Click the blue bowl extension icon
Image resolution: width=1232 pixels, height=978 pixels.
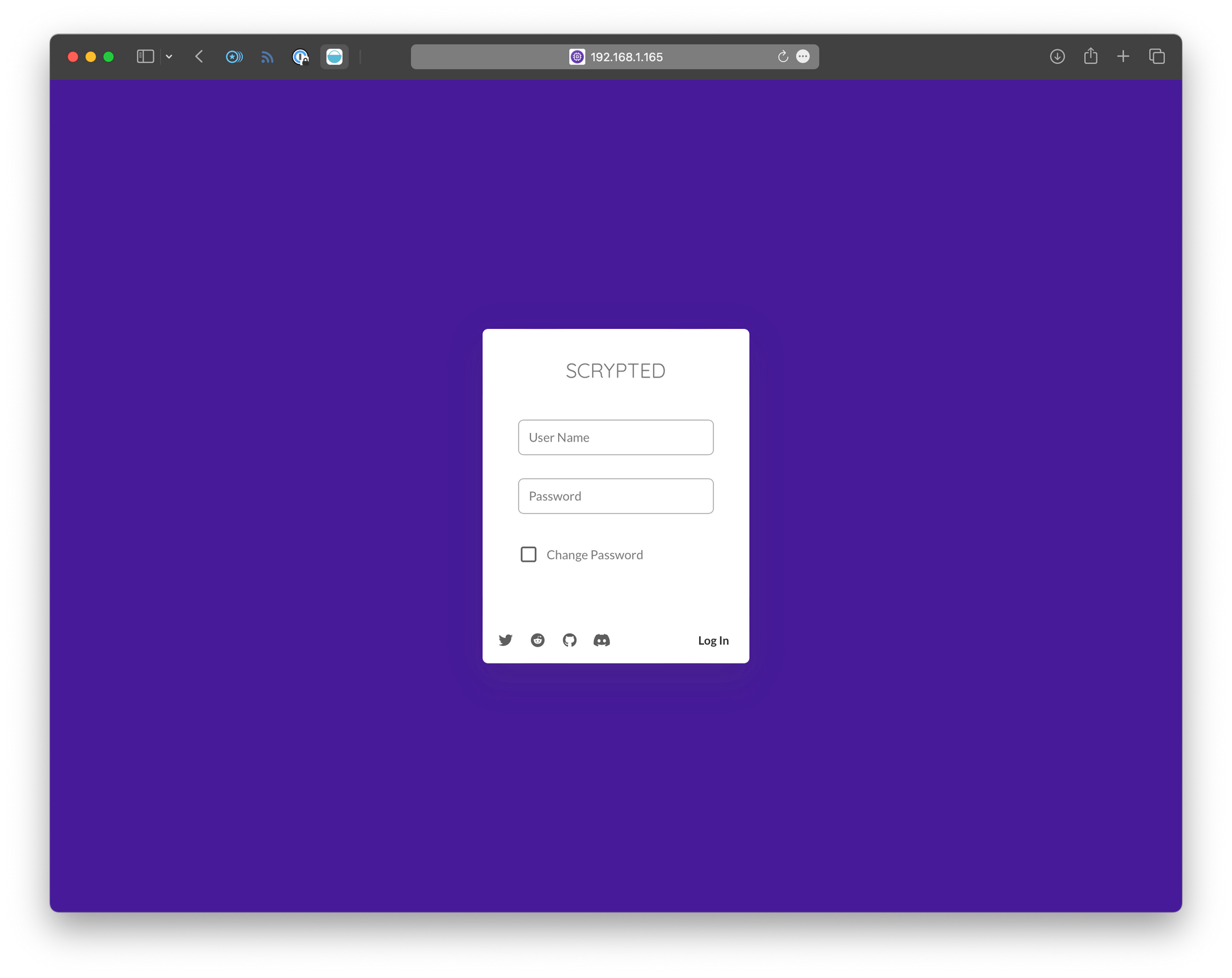pos(334,57)
